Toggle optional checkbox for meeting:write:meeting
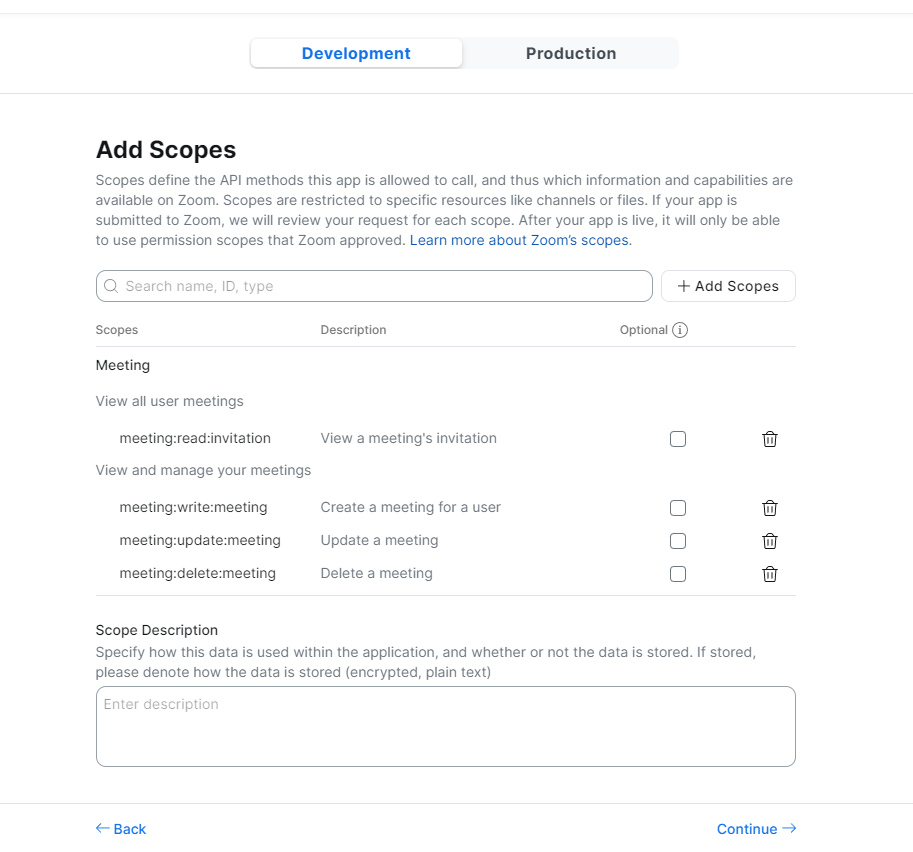Image resolution: width=913 pixels, height=852 pixels. tap(678, 508)
